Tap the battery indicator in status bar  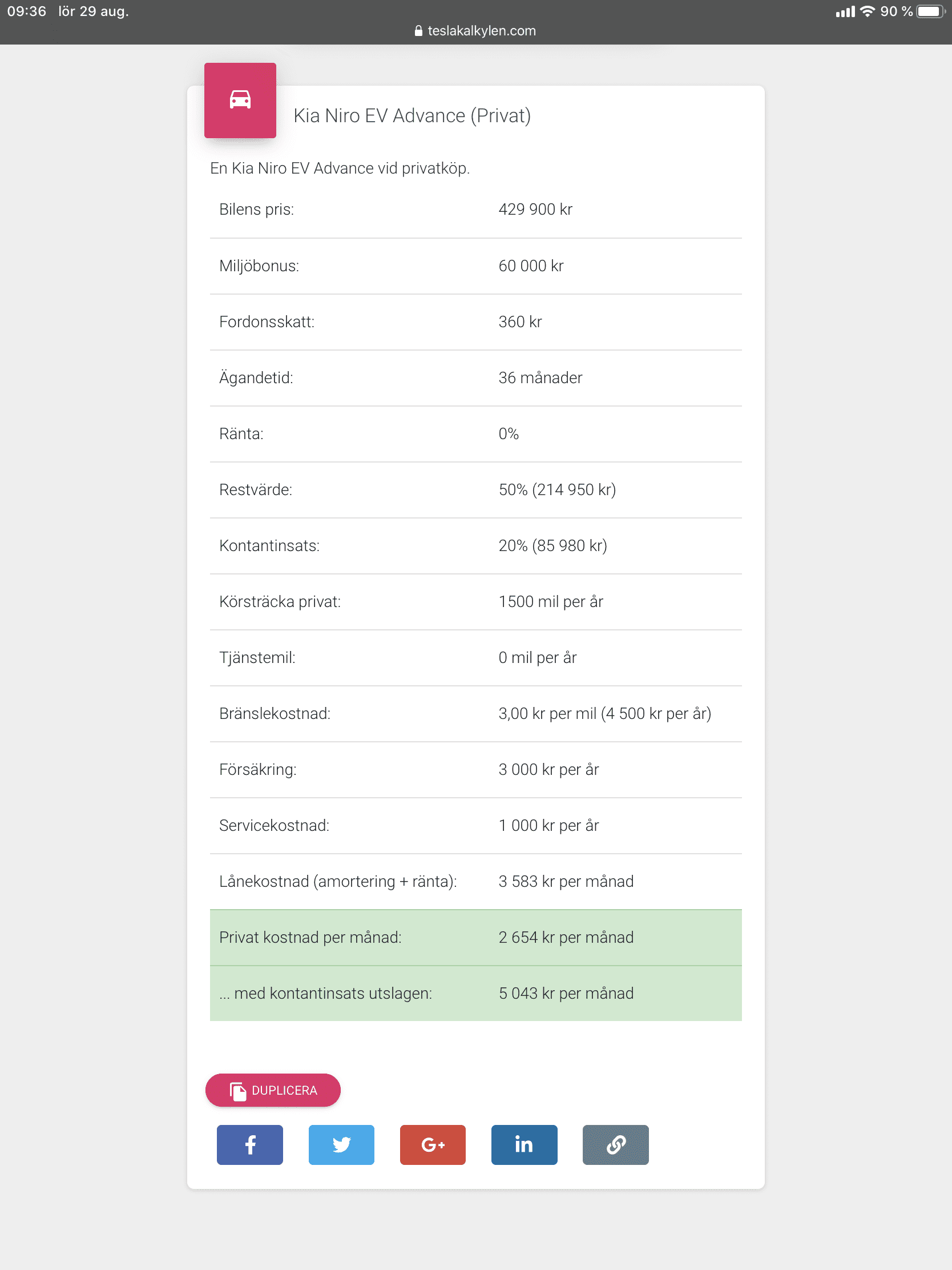930,11
